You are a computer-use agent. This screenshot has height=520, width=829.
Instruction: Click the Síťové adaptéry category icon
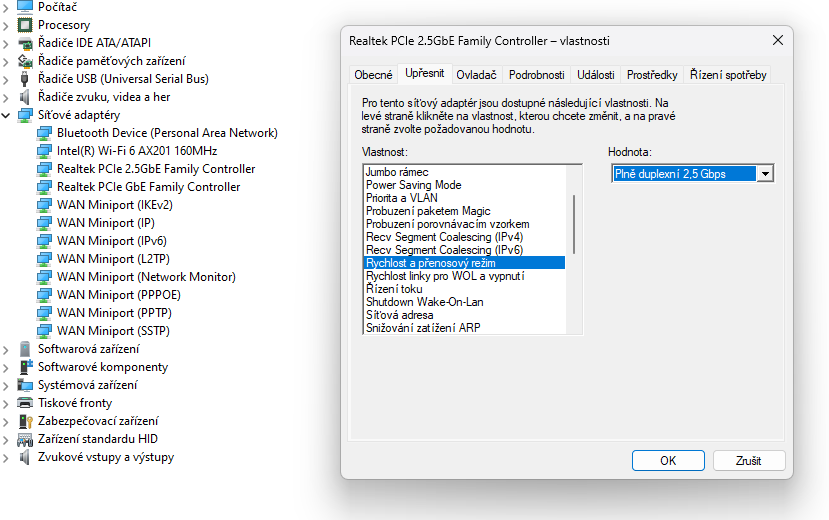click(26, 115)
